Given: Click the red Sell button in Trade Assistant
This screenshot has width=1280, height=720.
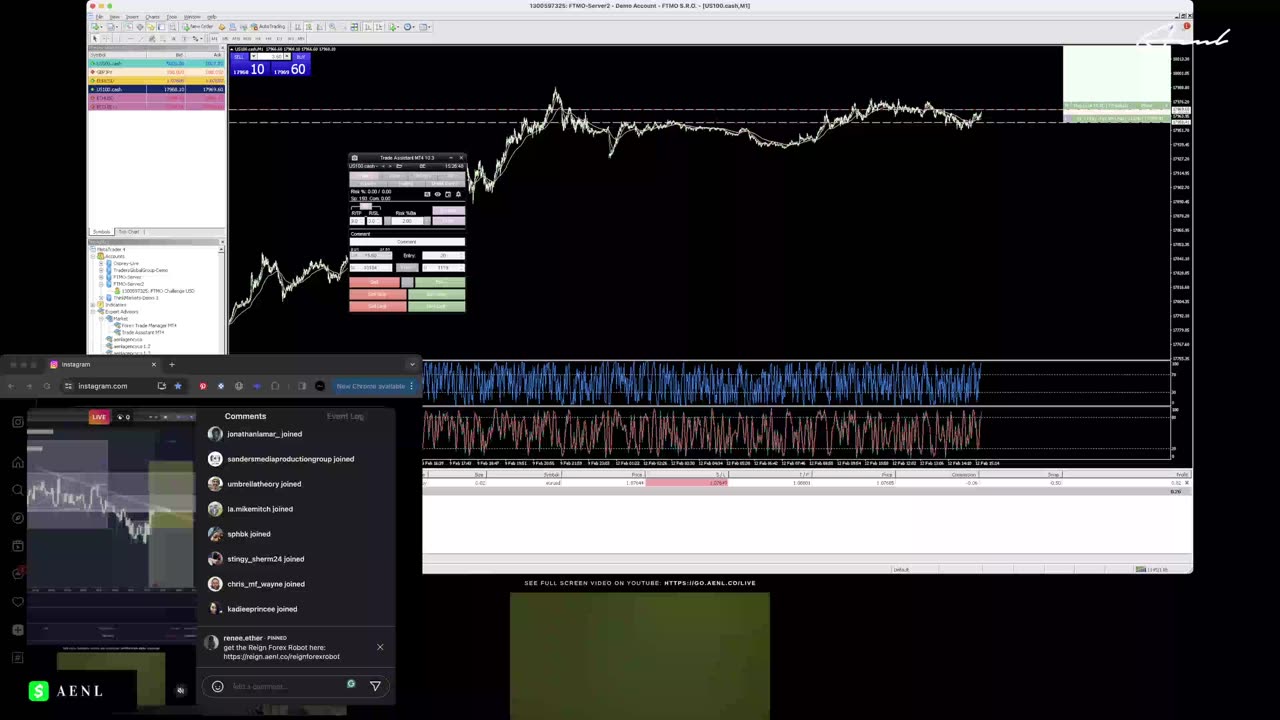Looking at the screenshot, I should pyautogui.click(x=374, y=282).
